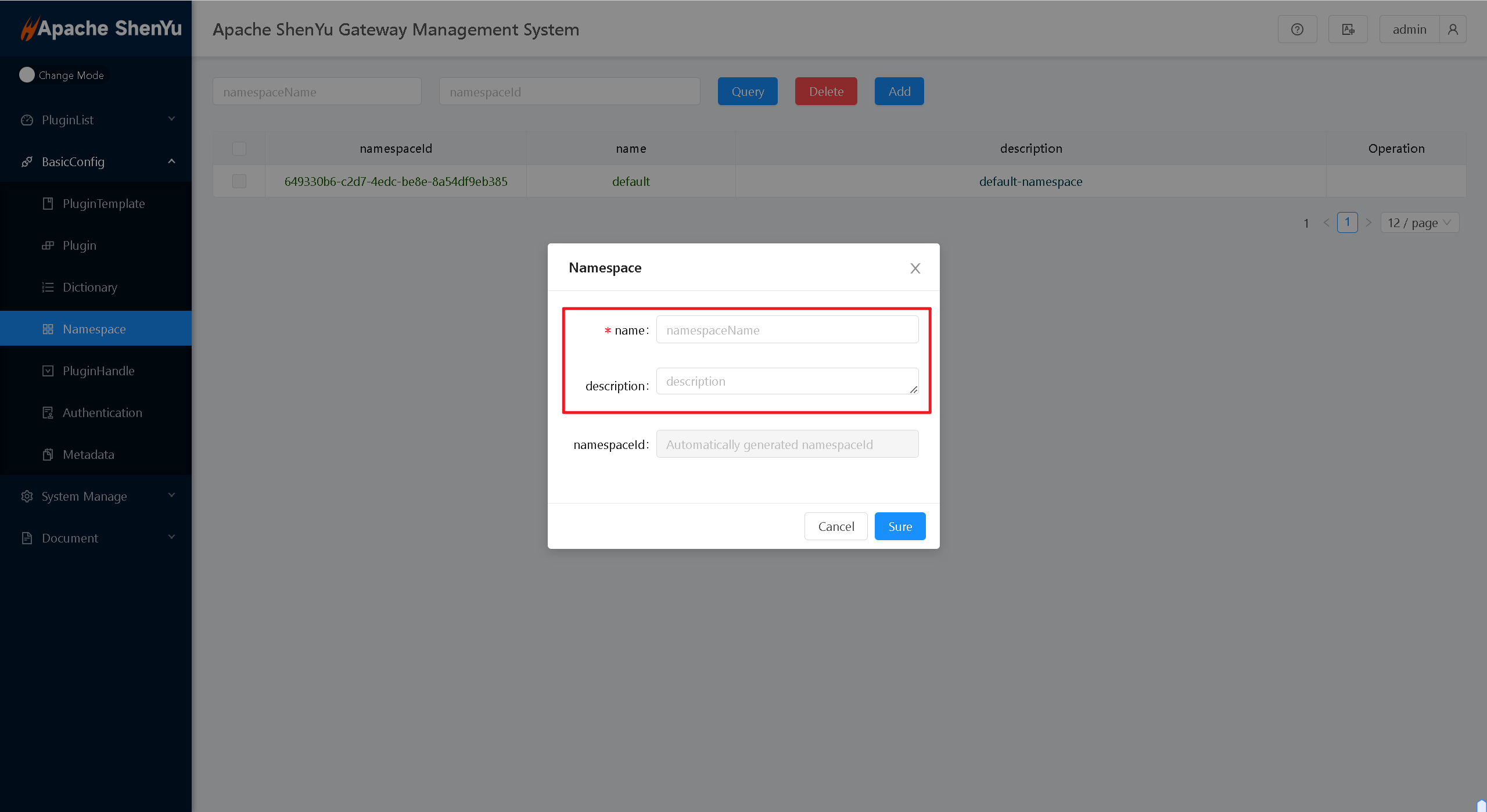Screen dimensions: 1487x812
Task: Click the help question mark icon
Action: 1297,30
